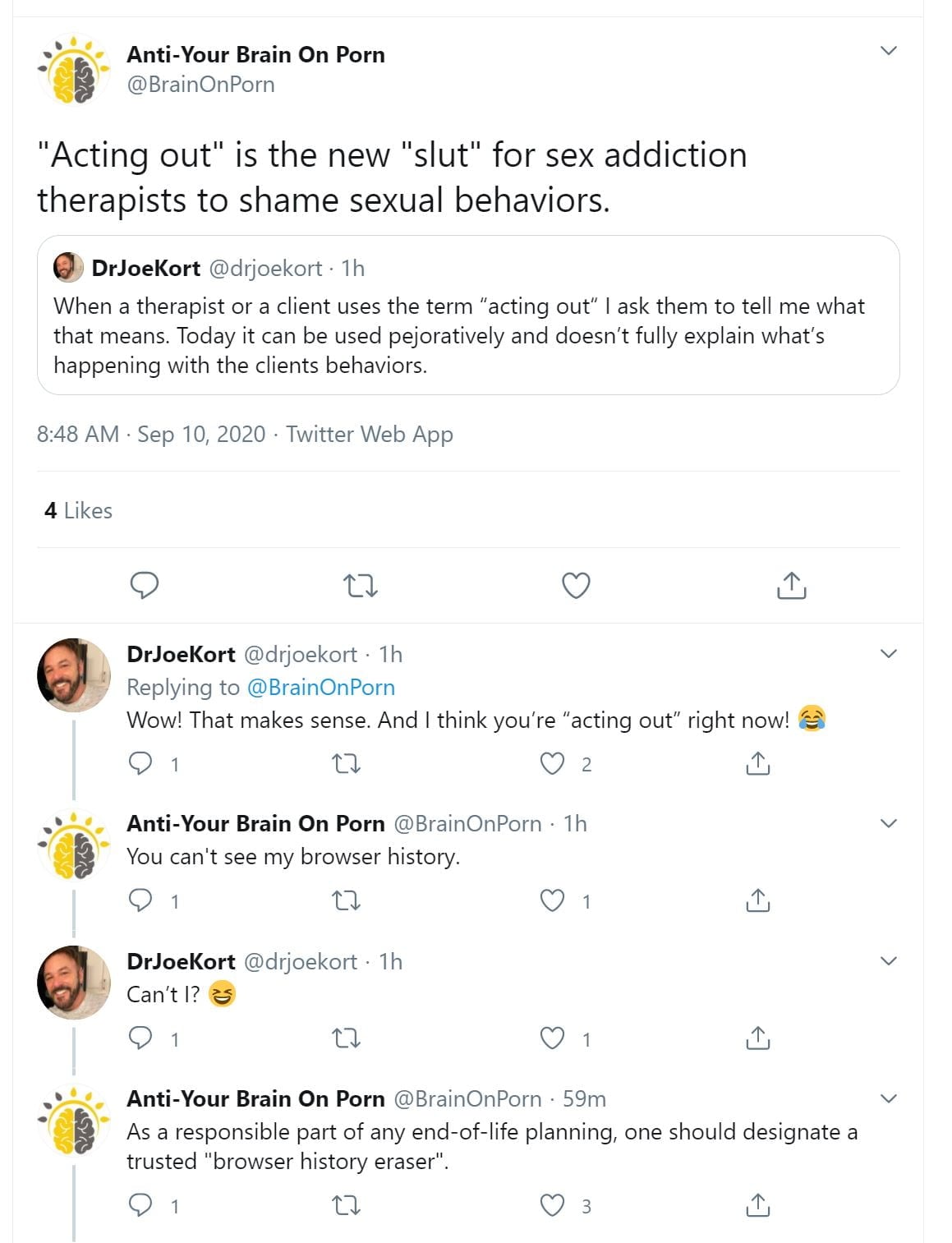Screen dimensions: 952x1243
Task: Reply to the main tweet
Action: pos(145,586)
